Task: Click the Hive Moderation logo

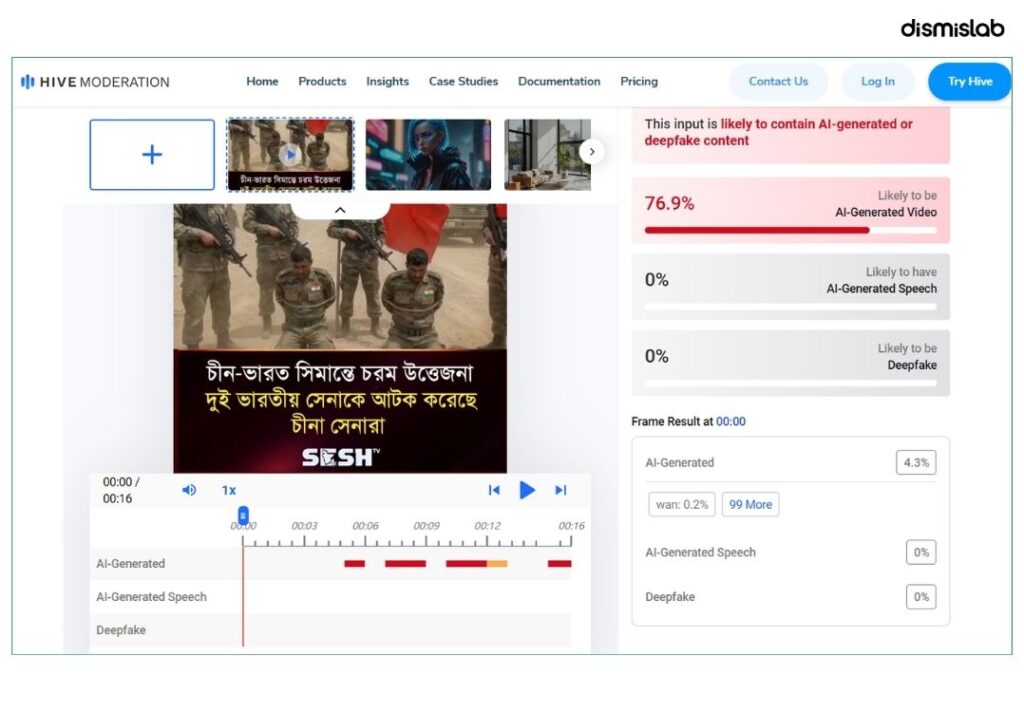Action: 95,82
